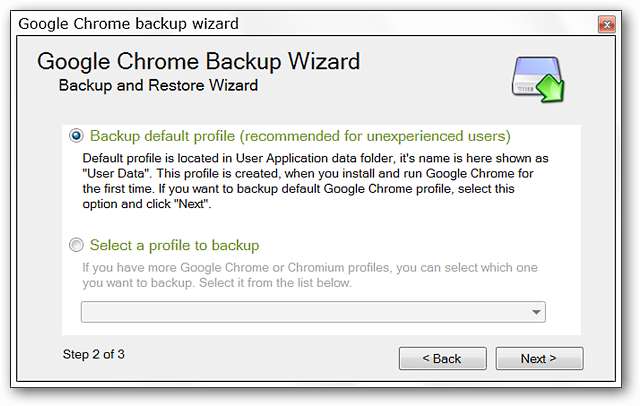Click the Google Chrome Backup Wizard heading
Screen dimensions: 640x406
(x=198, y=62)
